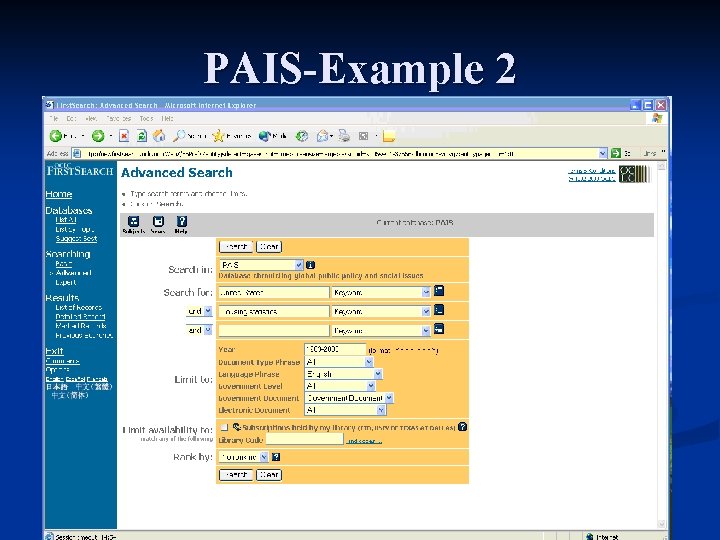
Task: Click the Library Code input field
Action: pos(305,439)
